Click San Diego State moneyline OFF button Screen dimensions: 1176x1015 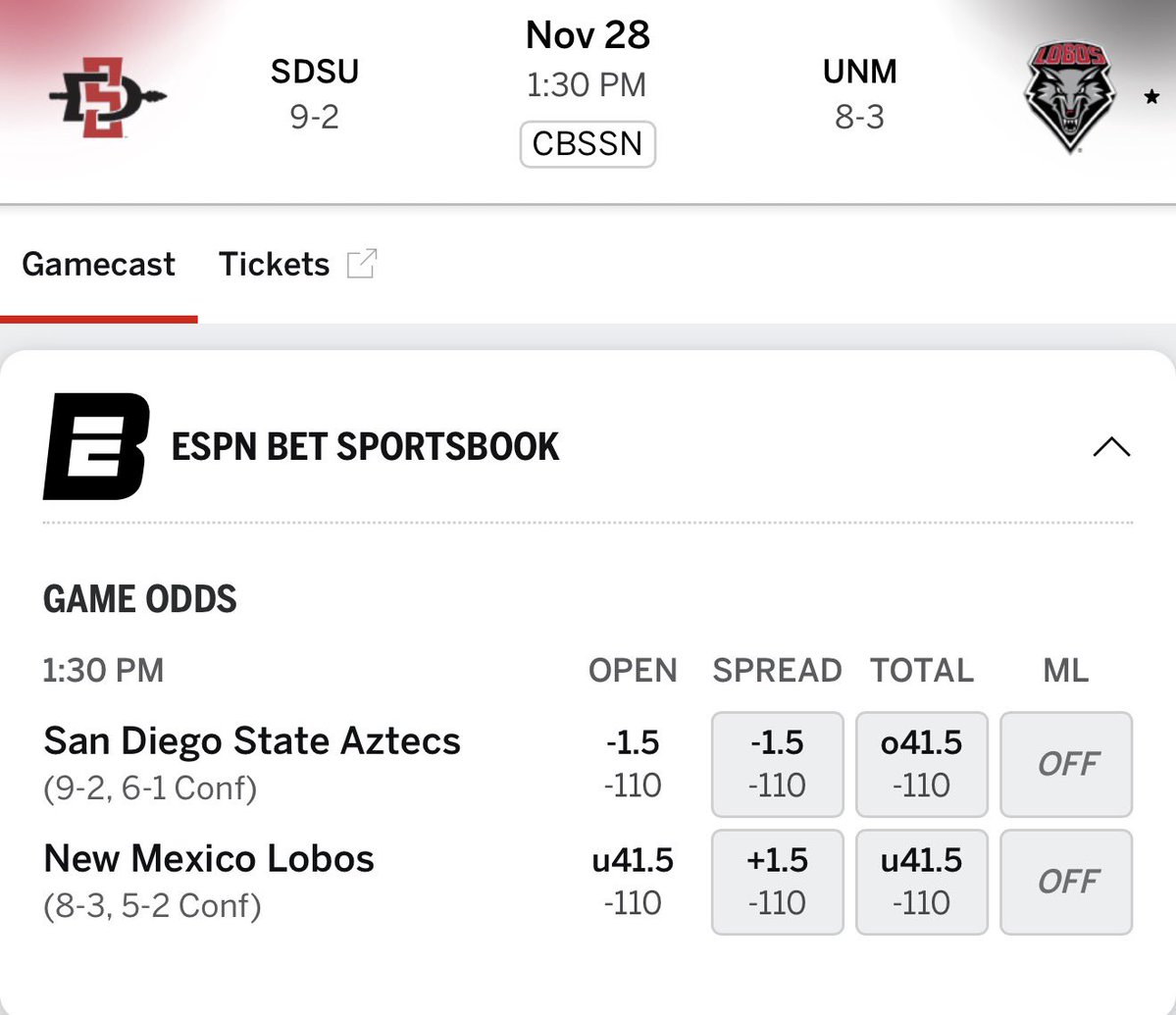click(x=1066, y=764)
